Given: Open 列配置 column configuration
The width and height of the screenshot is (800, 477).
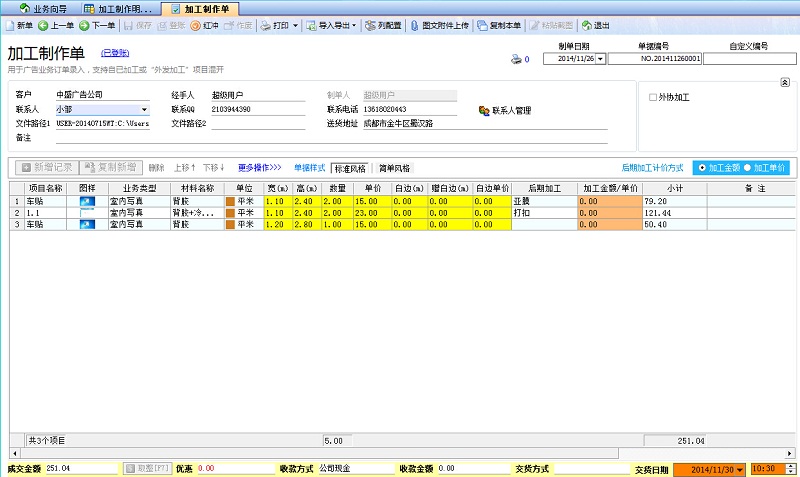Looking at the screenshot, I should [370, 25].
